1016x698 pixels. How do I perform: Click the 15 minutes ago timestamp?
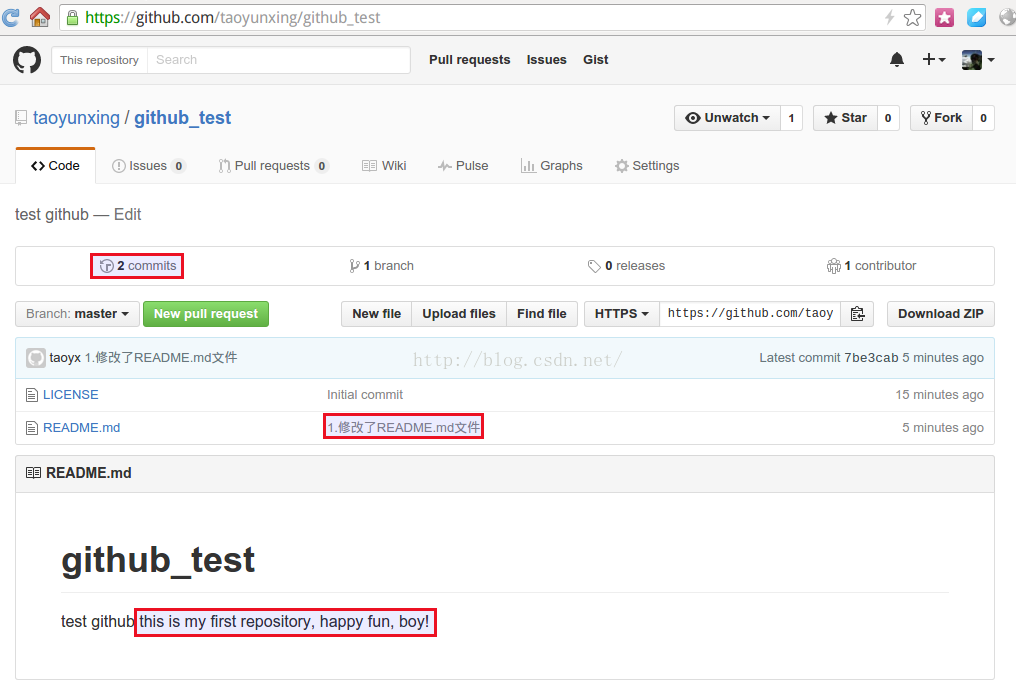tap(940, 395)
